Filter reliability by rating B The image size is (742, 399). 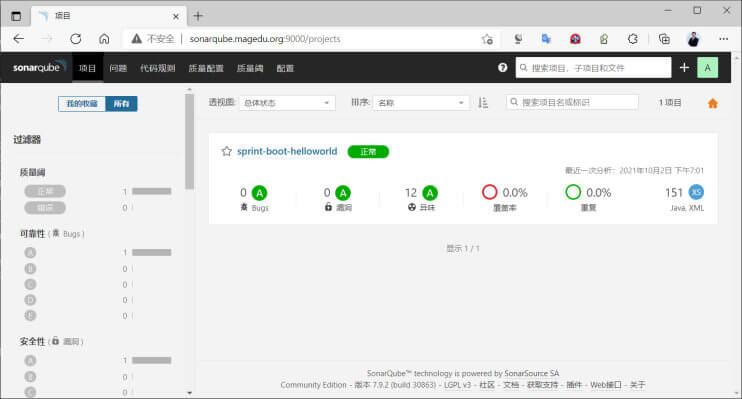[30, 269]
